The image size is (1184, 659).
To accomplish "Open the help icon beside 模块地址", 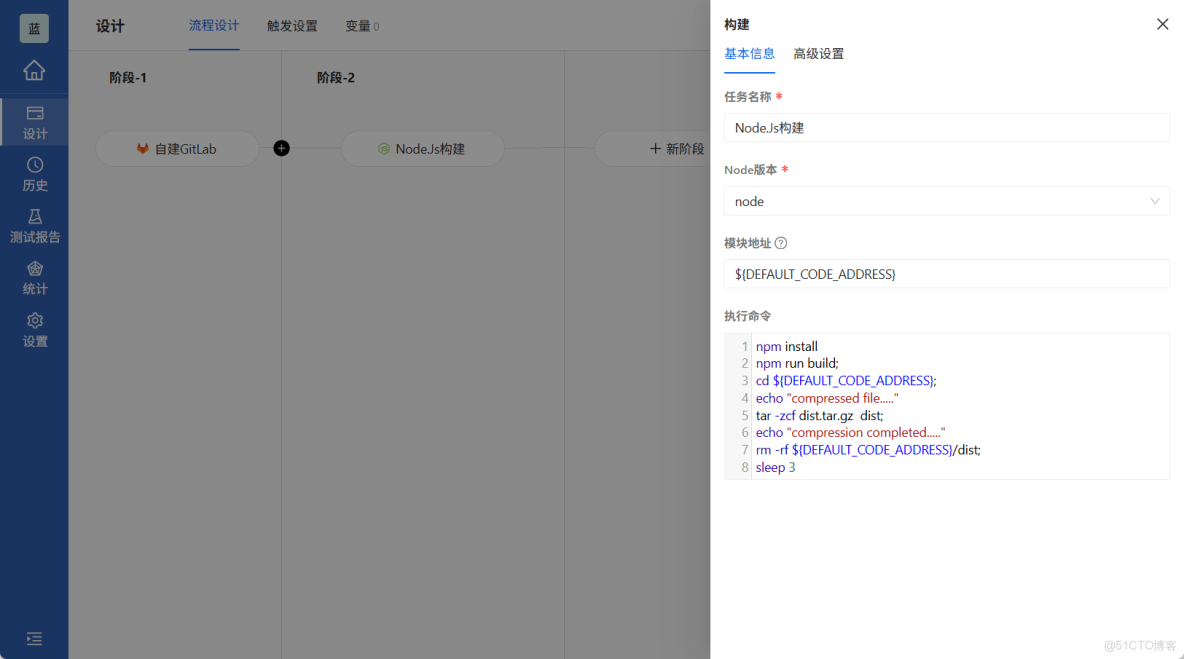I will [x=781, y=243].
